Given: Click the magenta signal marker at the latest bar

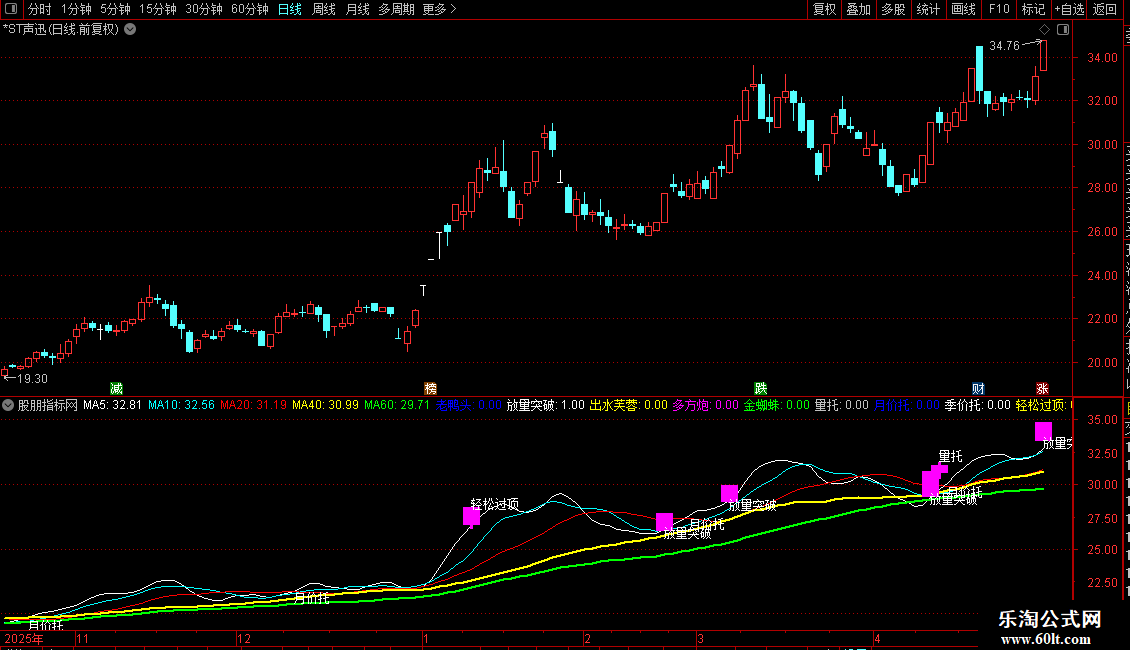Looking at the screenshot, I should pyautogui.click(x=1044, y=432).
